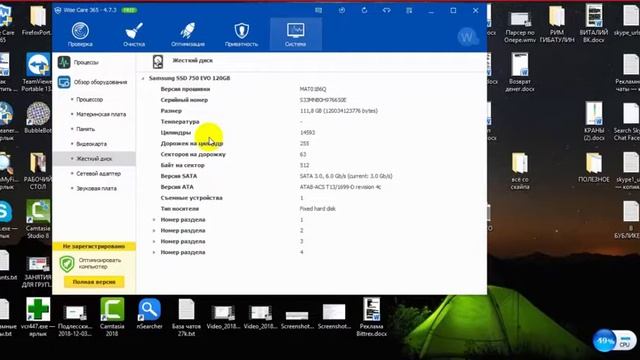Click the T-shirt skin icon in title bar
Image resolution: width=640 pixels, height=360 pixels.
[387, 11]
